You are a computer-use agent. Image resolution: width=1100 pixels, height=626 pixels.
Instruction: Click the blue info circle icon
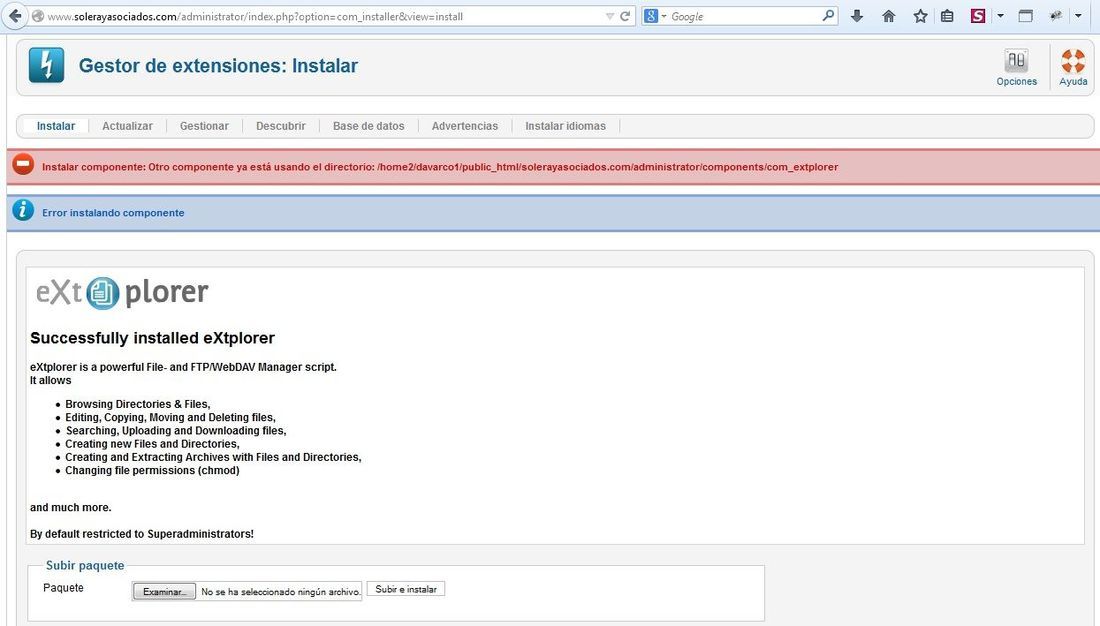23,210
